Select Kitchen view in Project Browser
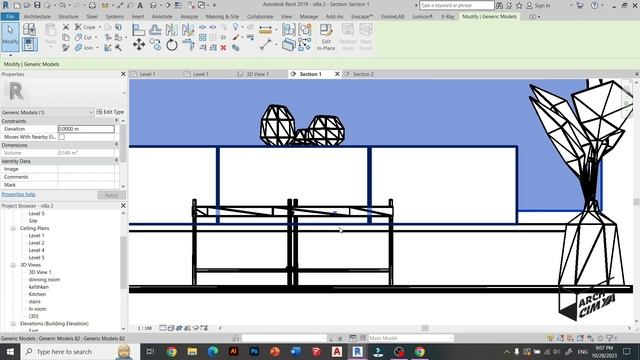Screen dimensions: 640x360 (37, 294)
